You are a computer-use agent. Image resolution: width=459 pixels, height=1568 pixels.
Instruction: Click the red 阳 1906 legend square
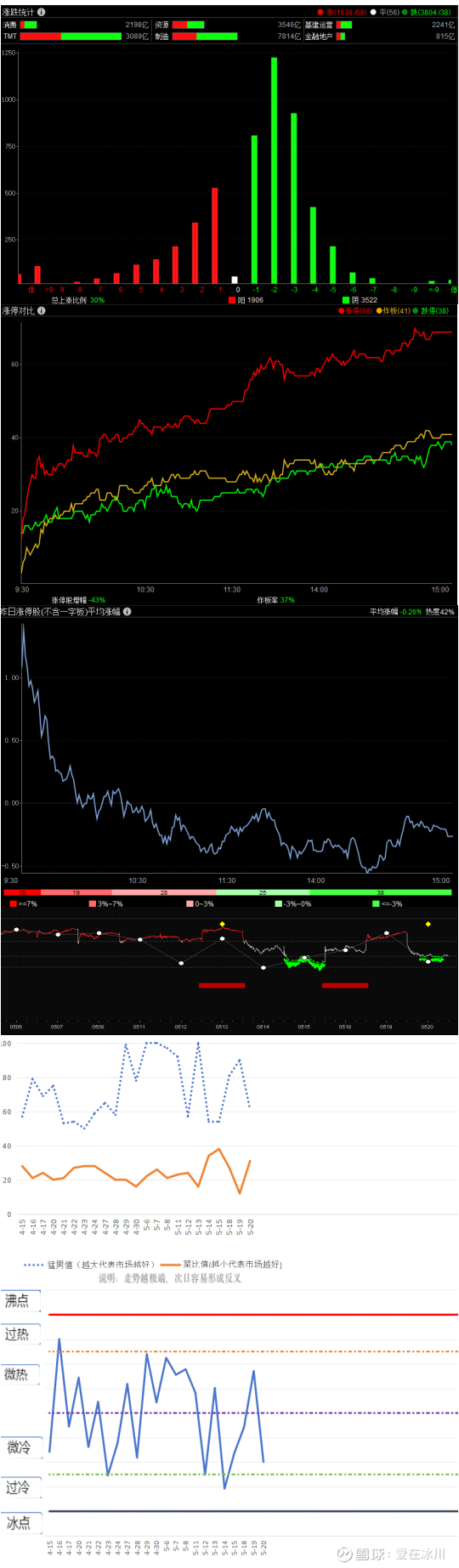tap(232, 300)
